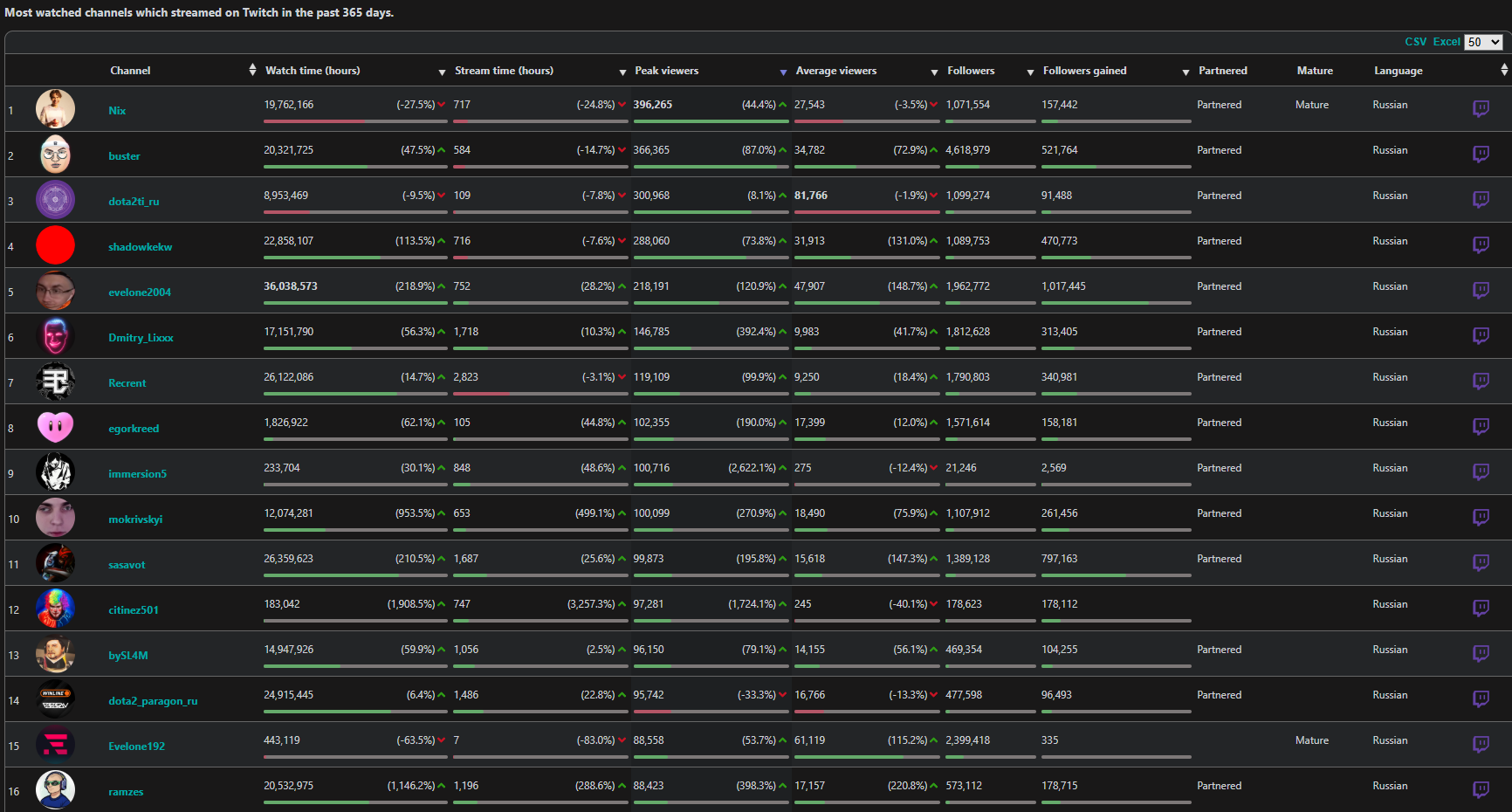This screenshot has height=812, width=1512.
Task: Open the Twitch icon in the dota2ti_ru row
Action: pos(1481,199)
